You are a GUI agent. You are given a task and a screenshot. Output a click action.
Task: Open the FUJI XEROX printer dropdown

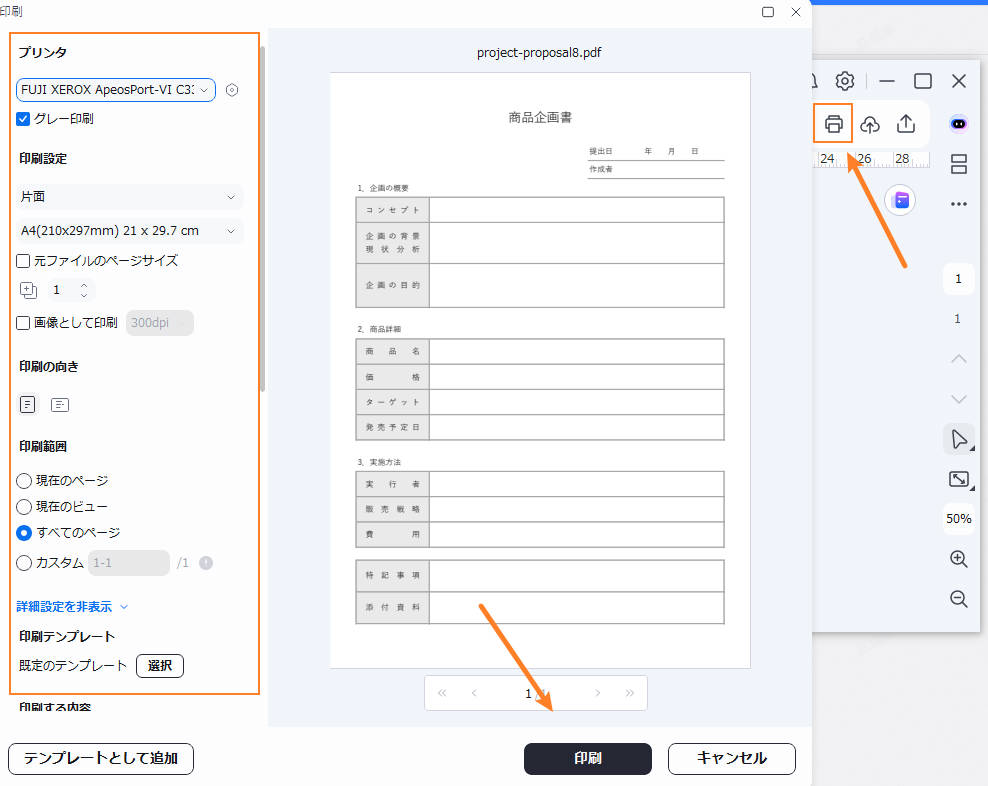116,90
